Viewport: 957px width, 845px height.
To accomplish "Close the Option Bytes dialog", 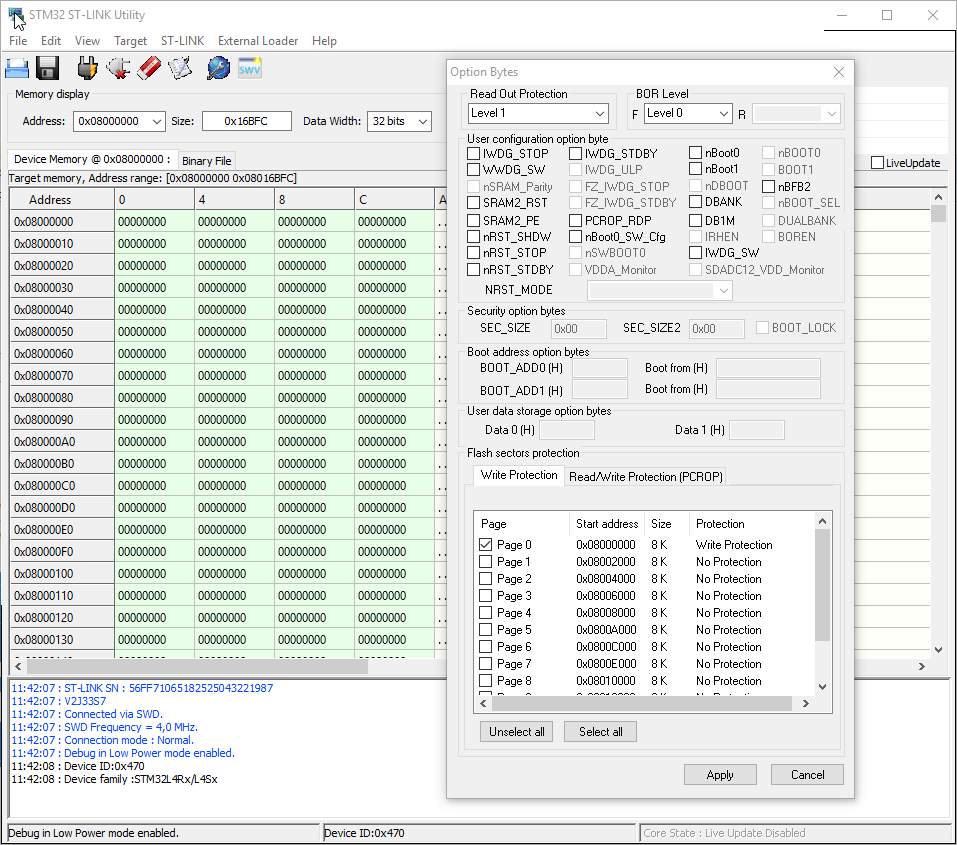I will pyautogui.click(x=839, y=72).
